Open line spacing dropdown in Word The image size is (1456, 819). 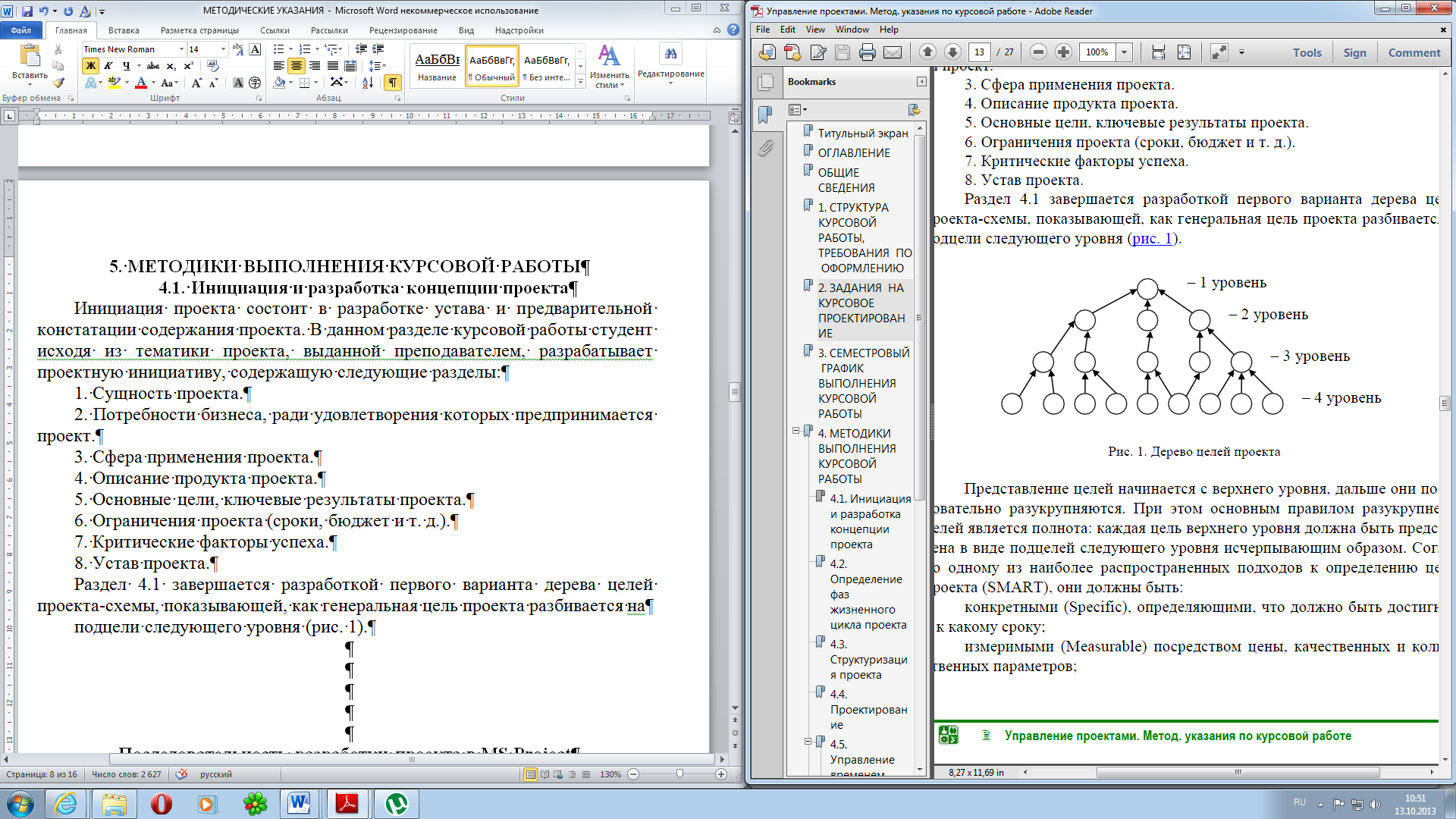click(x=377, y=66)
